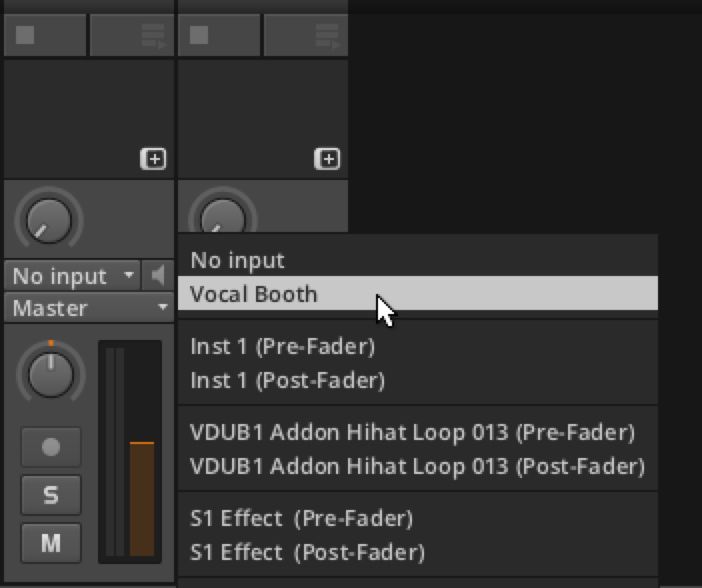Toggle the input monitor speaker icon
This screenshot has height=588, width=702.
(x=158, y=275)
